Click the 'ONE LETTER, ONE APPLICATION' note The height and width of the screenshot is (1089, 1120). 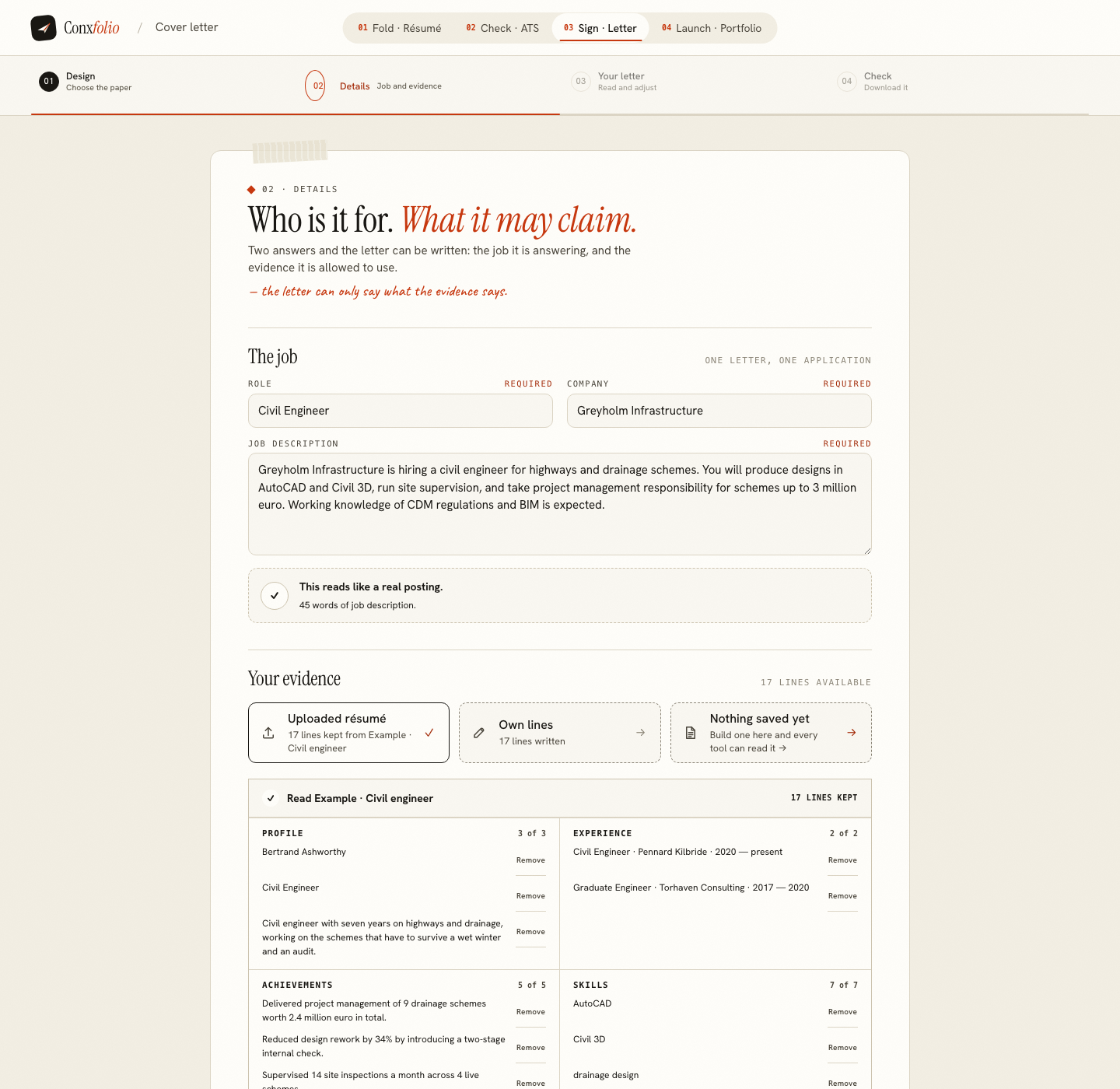tap(788, 360)
